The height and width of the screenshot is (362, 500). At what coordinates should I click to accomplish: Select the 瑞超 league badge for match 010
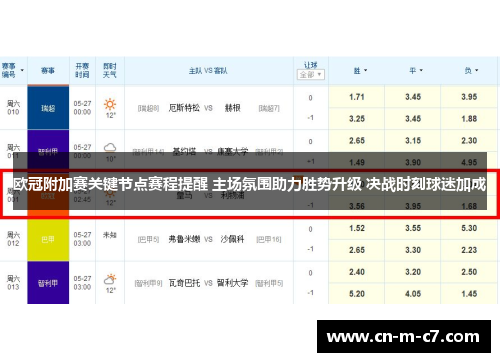point(48,108)
